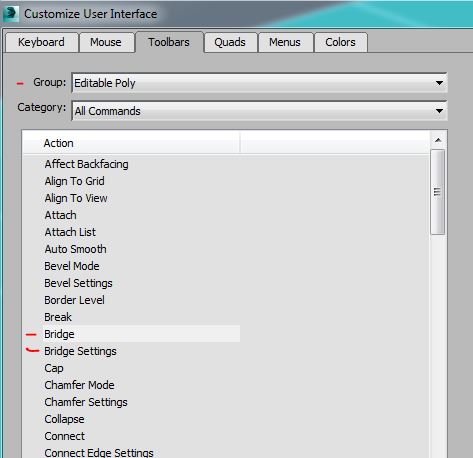Open the Group dropdown showing Editable Poly
The image size is (473, 458).
[259, 83]
